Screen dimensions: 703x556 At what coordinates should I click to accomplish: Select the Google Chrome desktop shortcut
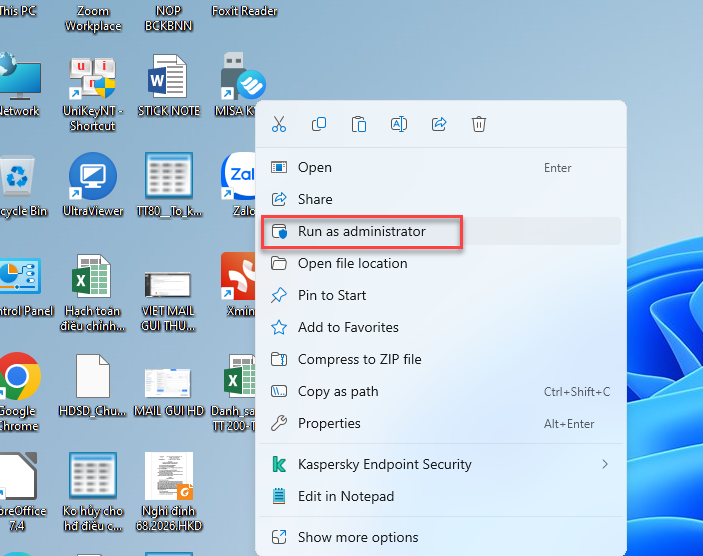(x=17, y=385)
